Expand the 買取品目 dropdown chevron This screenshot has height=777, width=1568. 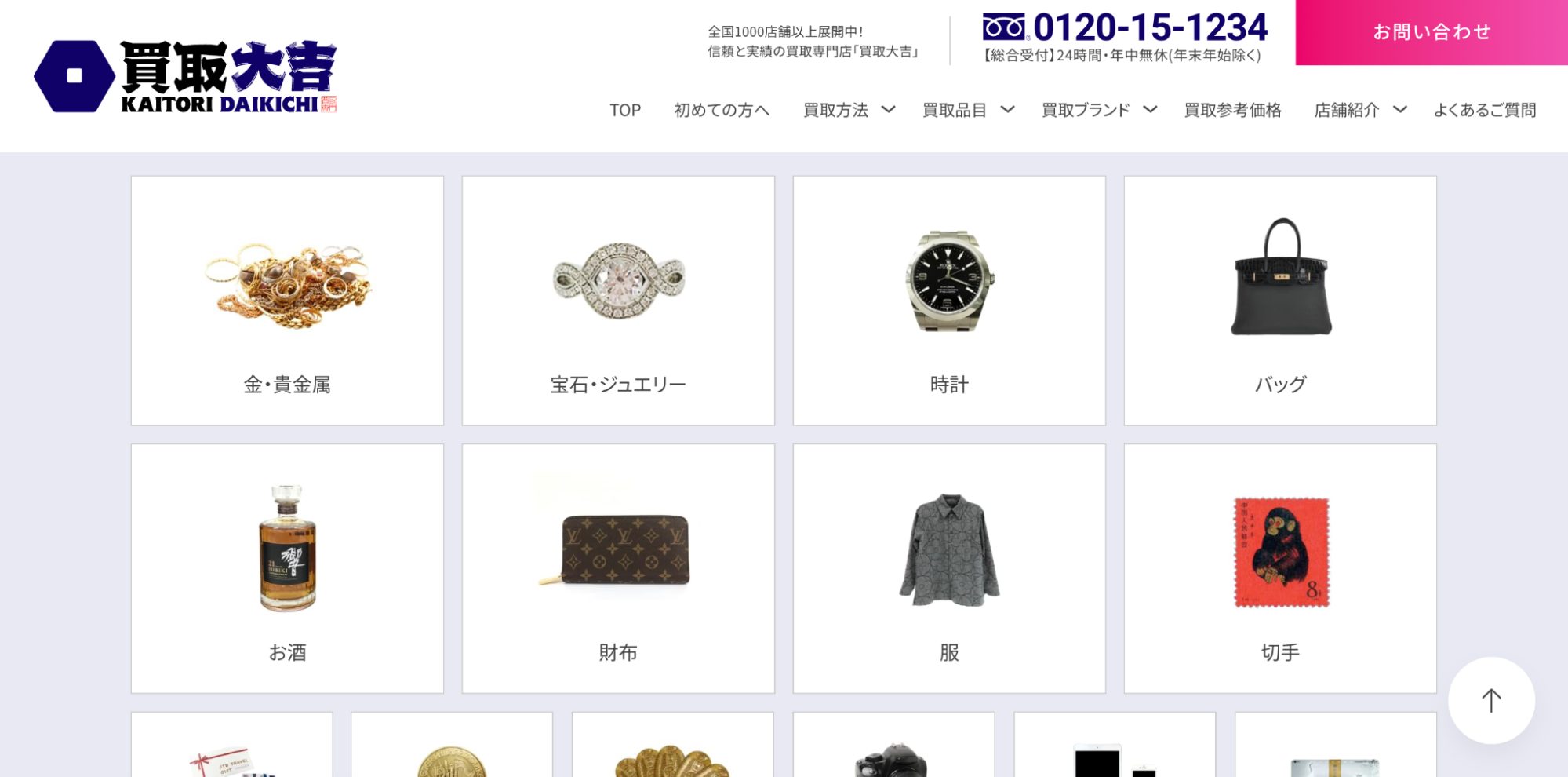click(x=1007, y=109)
